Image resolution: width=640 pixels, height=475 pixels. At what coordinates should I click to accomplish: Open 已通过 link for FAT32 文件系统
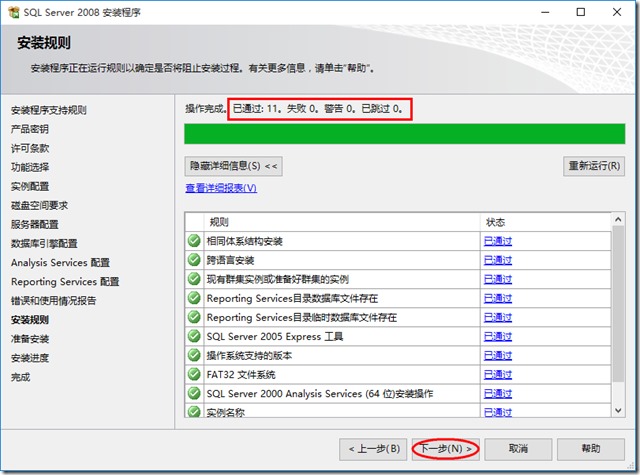pos(498,374)
